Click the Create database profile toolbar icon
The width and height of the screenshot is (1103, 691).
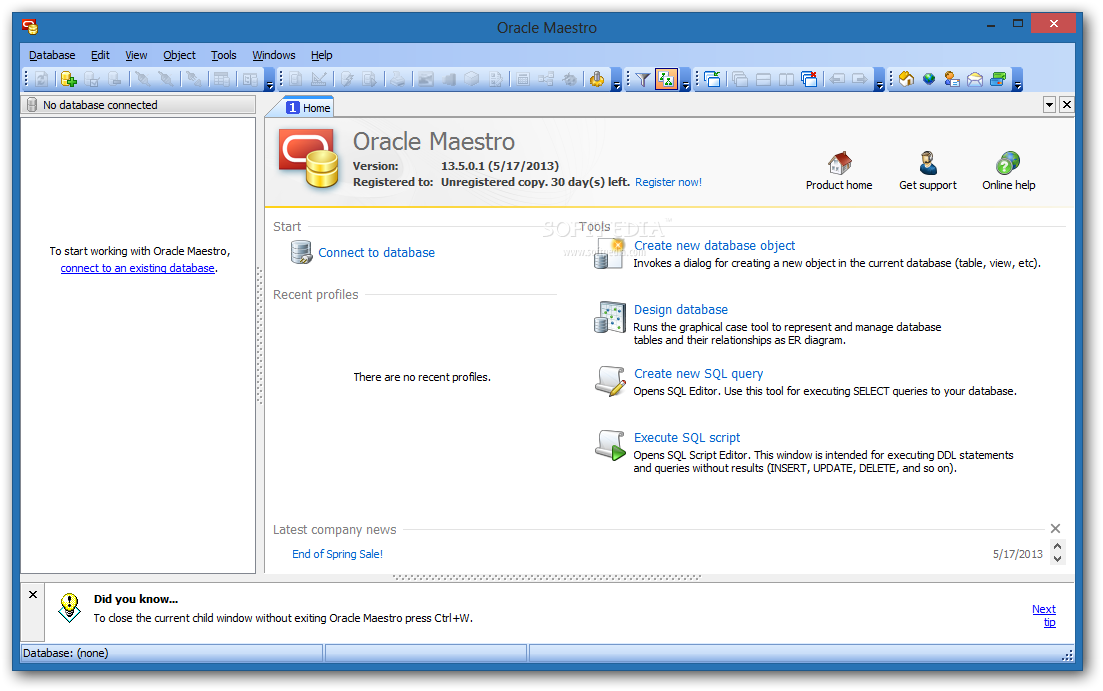68,80
